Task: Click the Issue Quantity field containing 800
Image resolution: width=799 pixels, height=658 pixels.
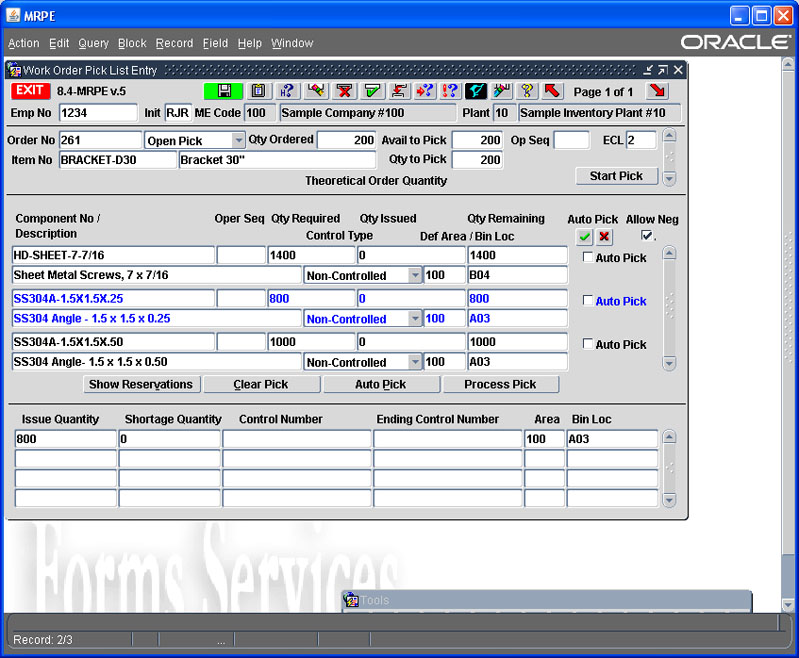Action: pos(66,439)
